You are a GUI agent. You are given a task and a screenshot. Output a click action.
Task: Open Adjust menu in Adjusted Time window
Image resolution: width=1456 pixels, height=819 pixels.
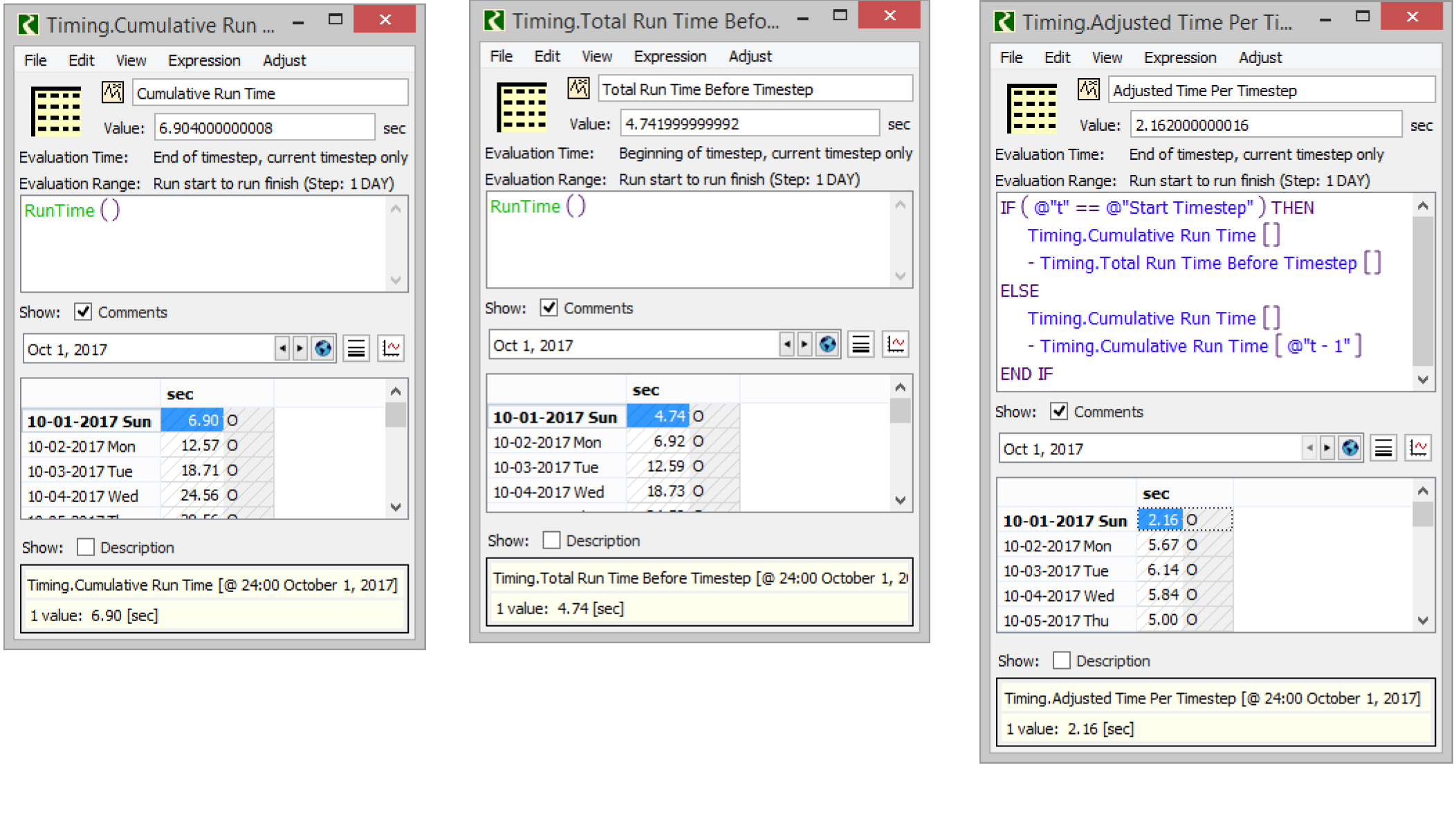point(1260,58)
